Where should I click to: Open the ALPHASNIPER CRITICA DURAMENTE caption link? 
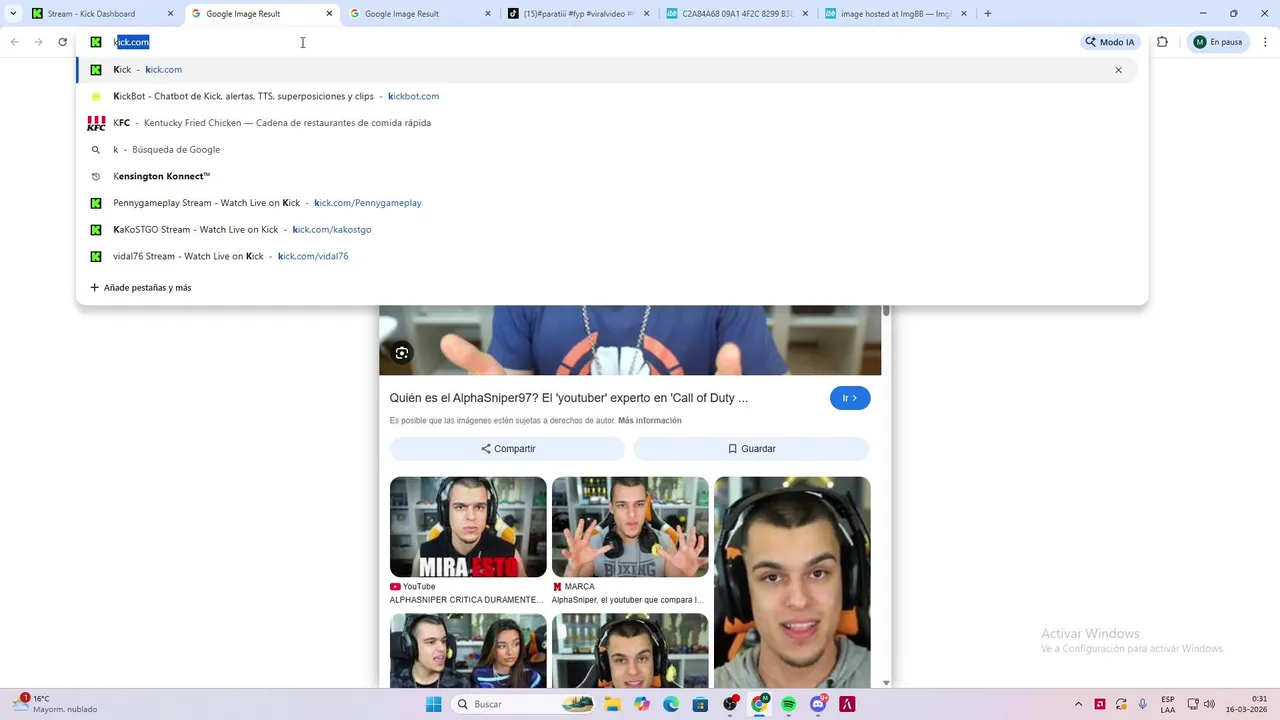(466, 600)
